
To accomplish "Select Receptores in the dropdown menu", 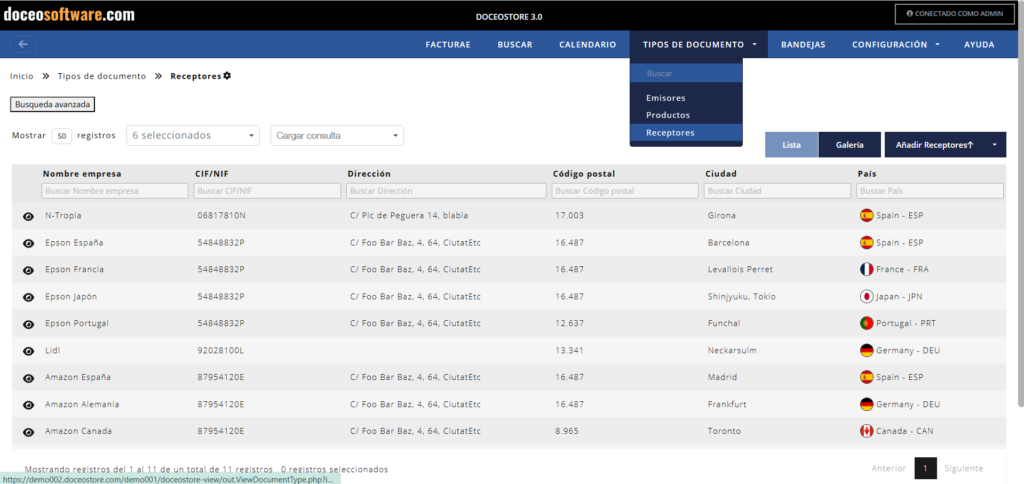I will 686,133.
